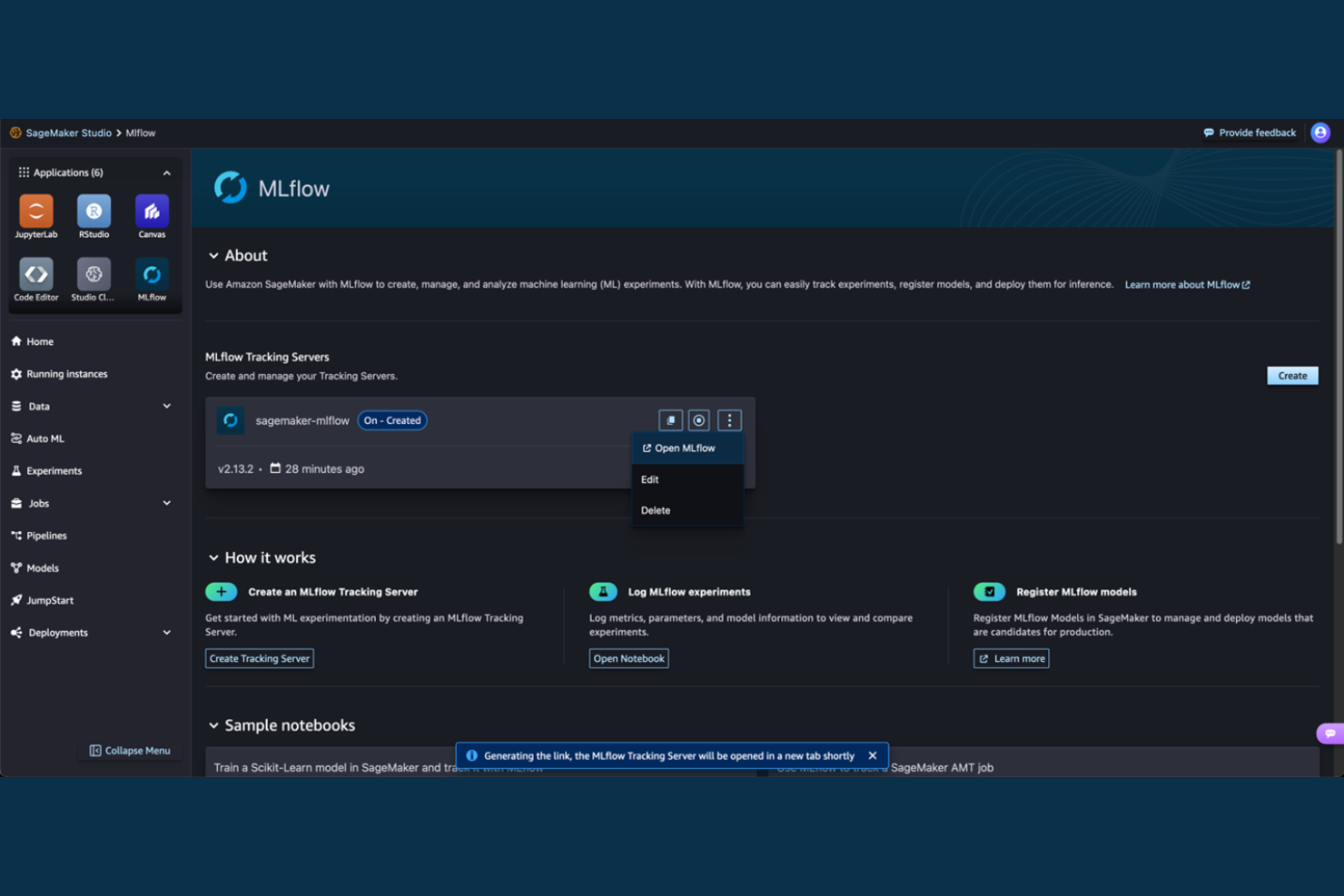This screenshot has width=1344, height=896.
Task: Select Open MLflow from the context menu
Action: pyautogui.click(x=687, y=448)
